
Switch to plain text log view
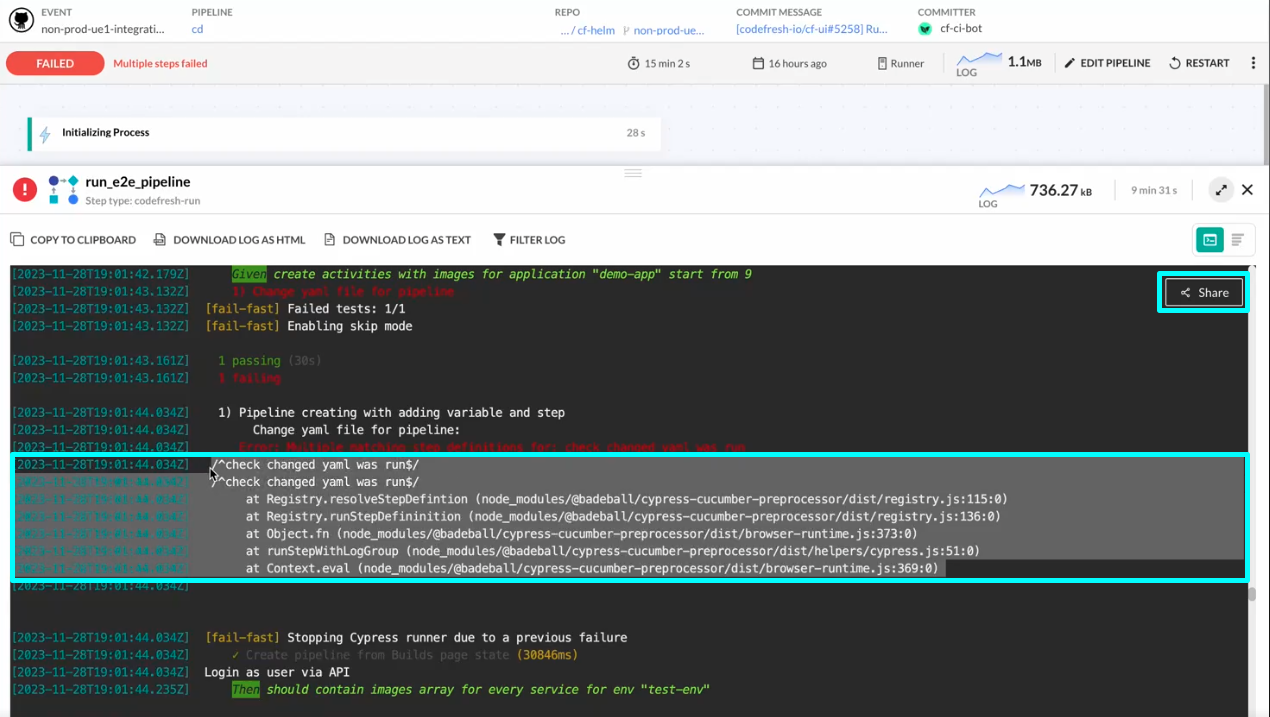pos(1238,240)
